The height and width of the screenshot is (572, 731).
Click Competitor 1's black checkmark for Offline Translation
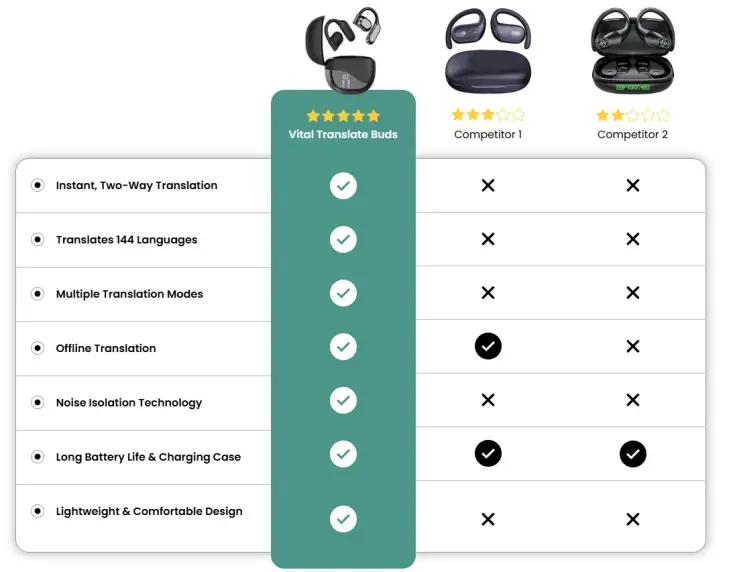click(488, 346)
